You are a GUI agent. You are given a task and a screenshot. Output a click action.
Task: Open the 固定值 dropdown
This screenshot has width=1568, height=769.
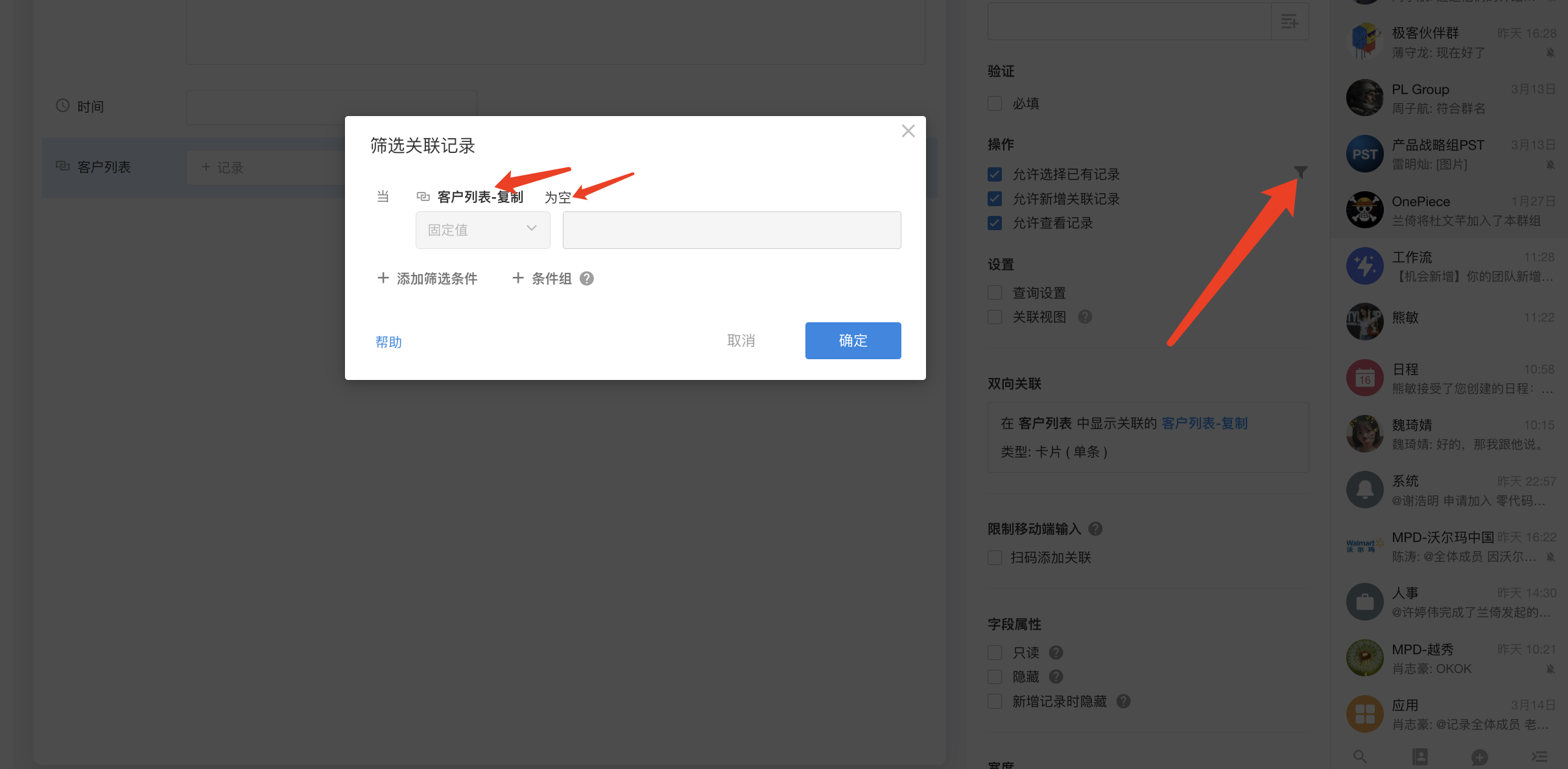tap(482, 230)
